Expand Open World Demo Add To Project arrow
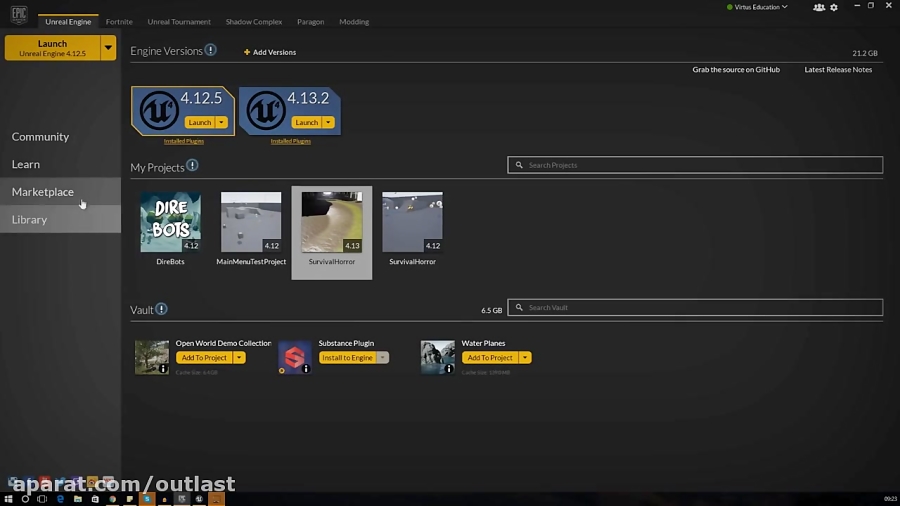The image size is (900, 506). tap(239, 358)
